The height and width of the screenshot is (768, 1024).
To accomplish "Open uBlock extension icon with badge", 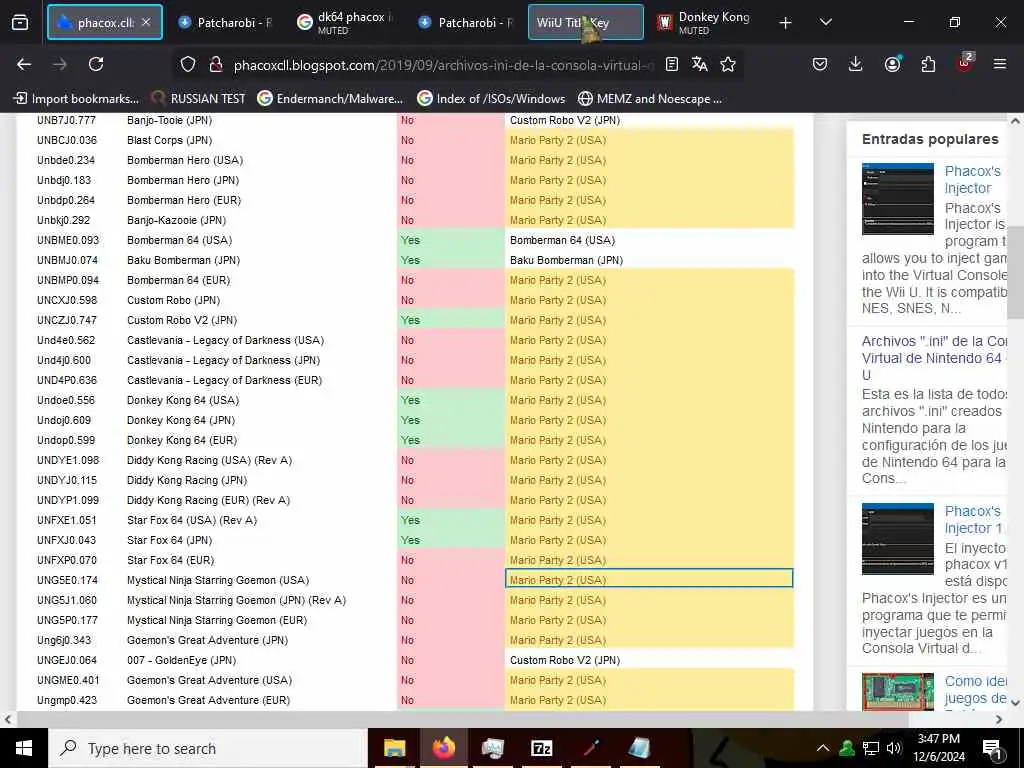I will [964, 64].
